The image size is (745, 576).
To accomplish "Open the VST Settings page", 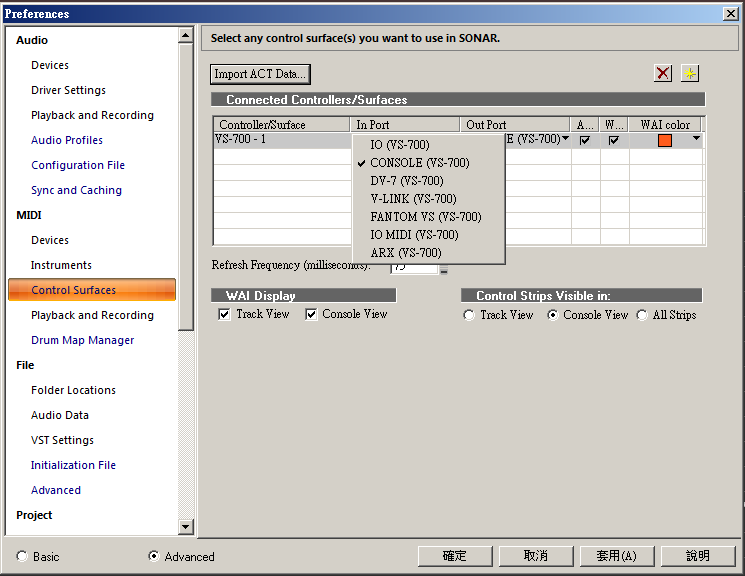I will click(62, 440).
